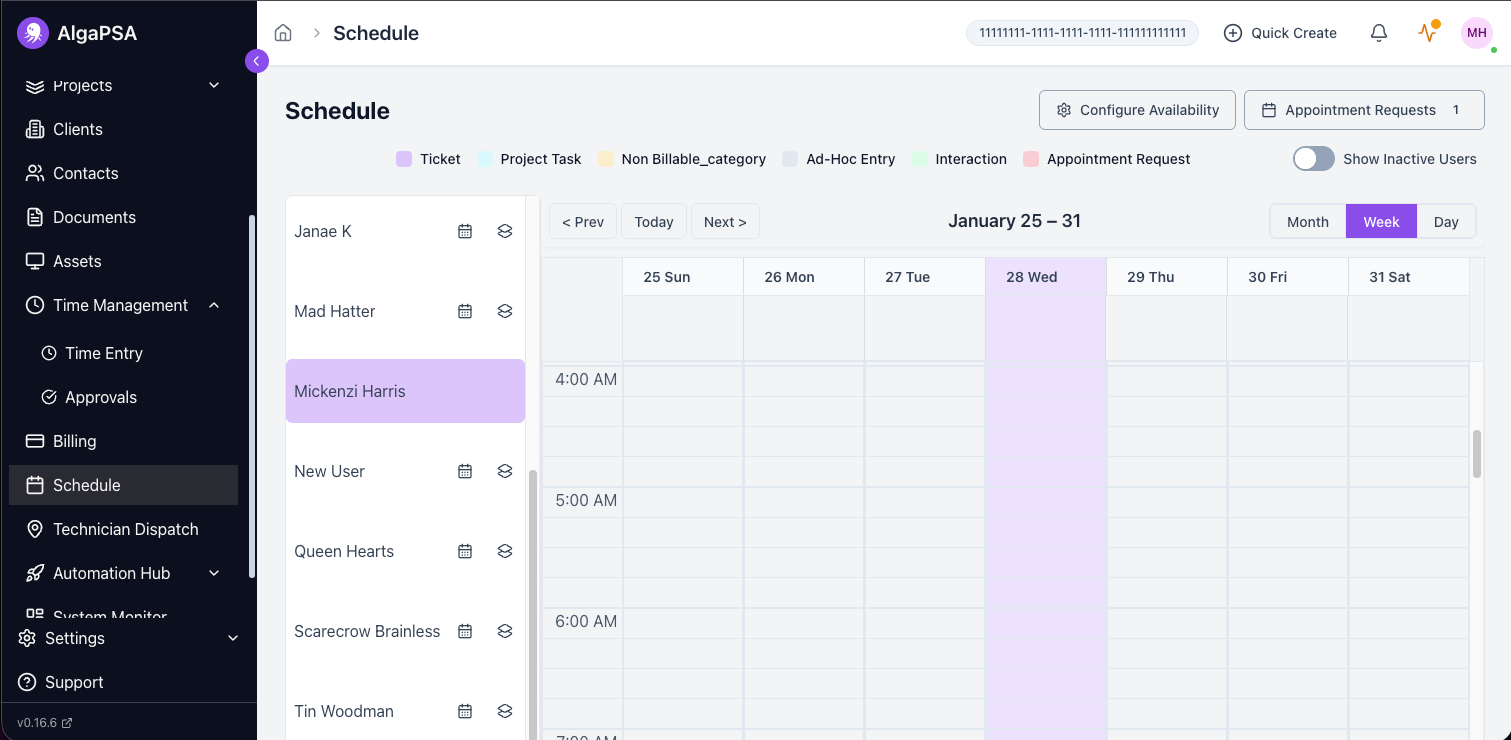Click the Today button
This screenshot has height=740, width=1511.
click(x=654, y=222)
